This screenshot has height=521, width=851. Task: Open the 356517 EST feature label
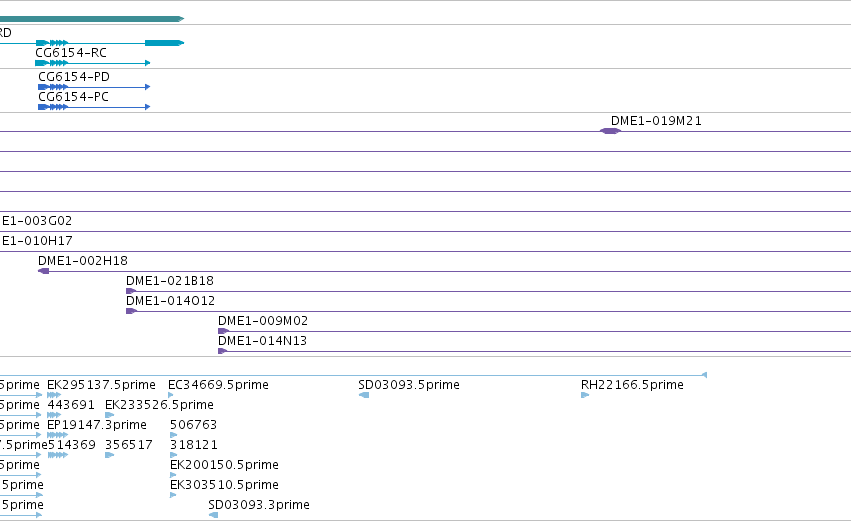129,445
